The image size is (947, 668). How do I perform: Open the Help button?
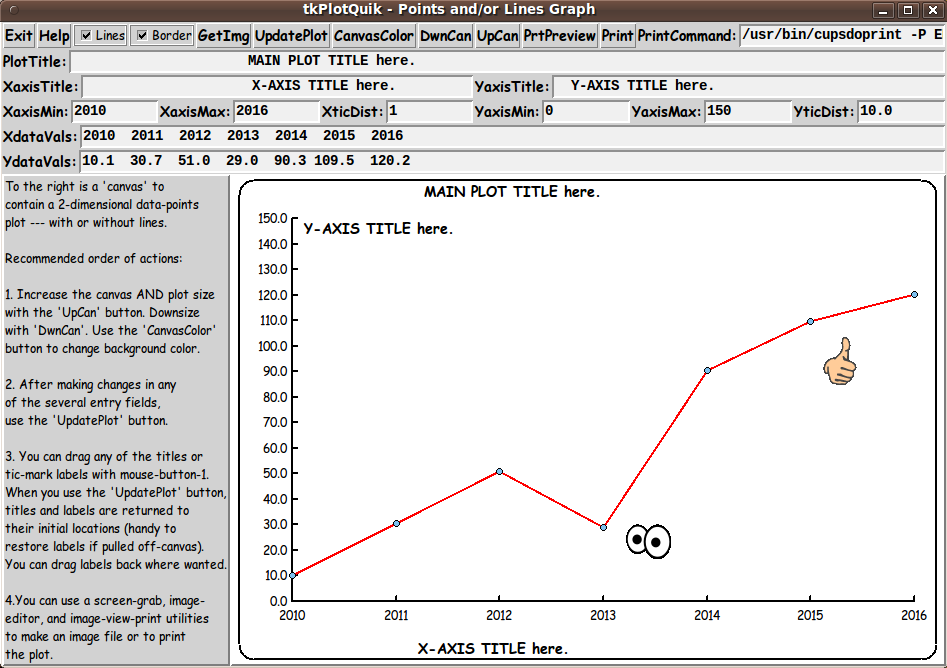[54, 36]
